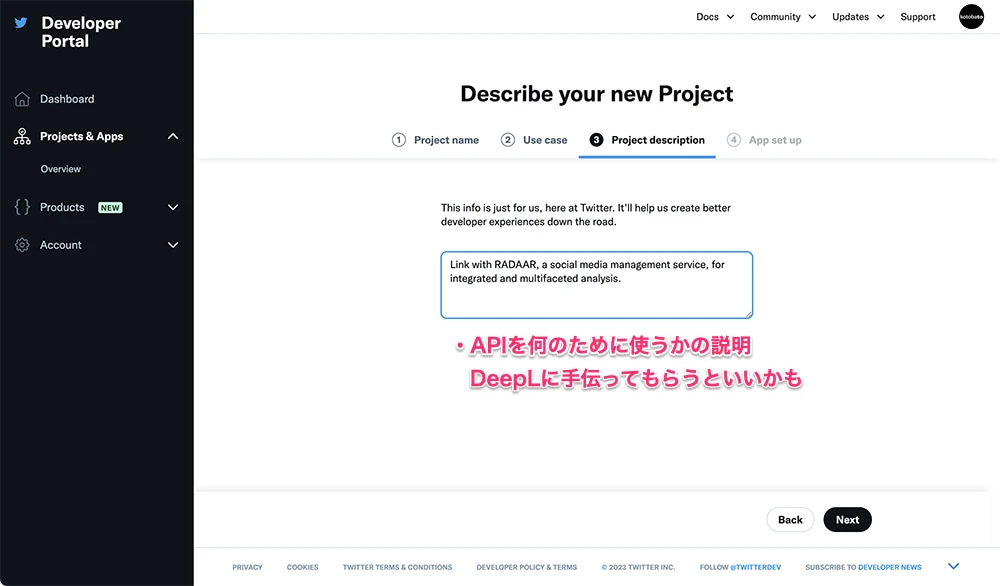Click the Products curly braces icon

click(22, 207)
